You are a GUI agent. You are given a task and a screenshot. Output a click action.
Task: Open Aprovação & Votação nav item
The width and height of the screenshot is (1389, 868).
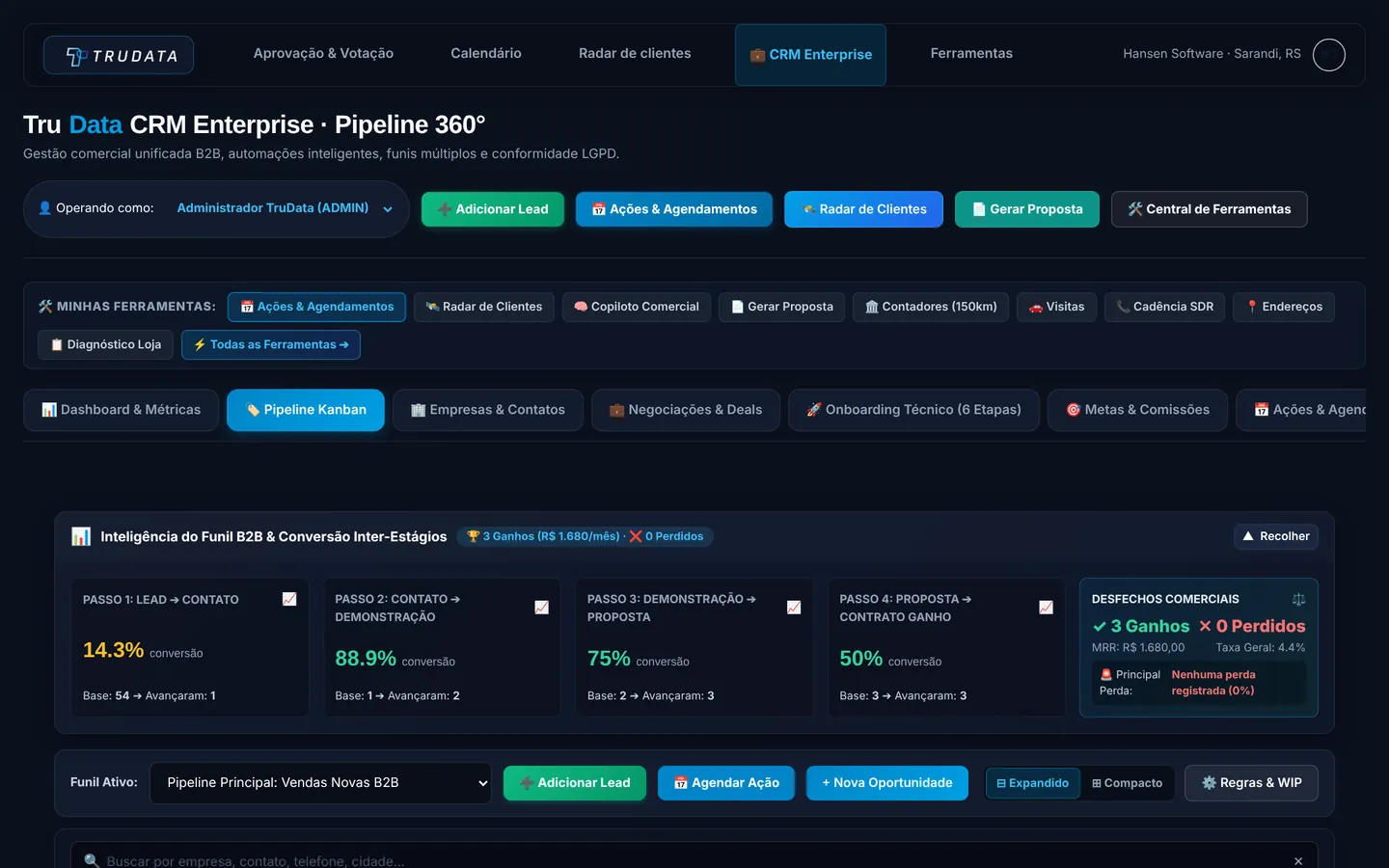click(x=323, y=54)
